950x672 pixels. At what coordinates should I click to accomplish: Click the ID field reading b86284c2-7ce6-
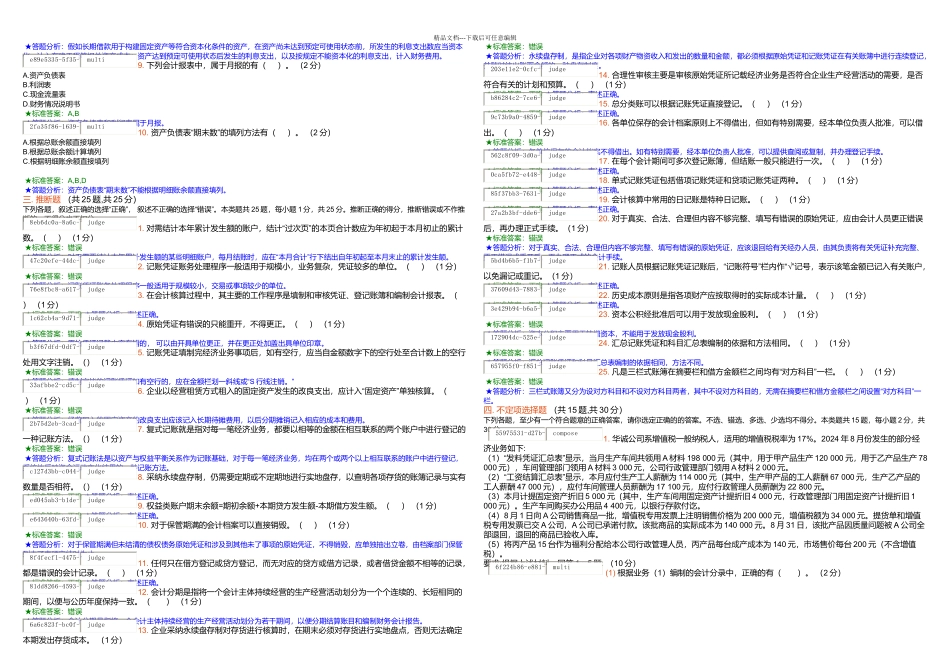point(513,98)
